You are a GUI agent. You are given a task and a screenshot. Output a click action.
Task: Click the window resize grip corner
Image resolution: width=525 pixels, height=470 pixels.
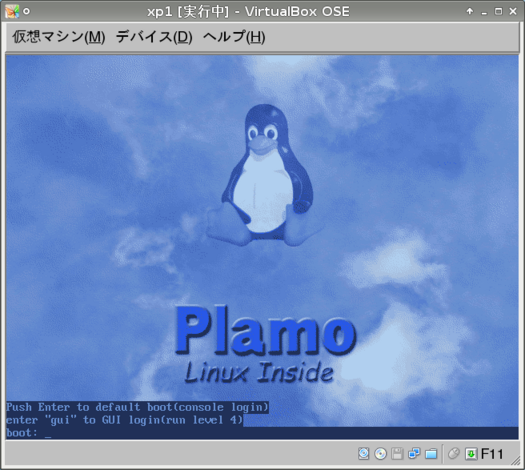[516, 461]
